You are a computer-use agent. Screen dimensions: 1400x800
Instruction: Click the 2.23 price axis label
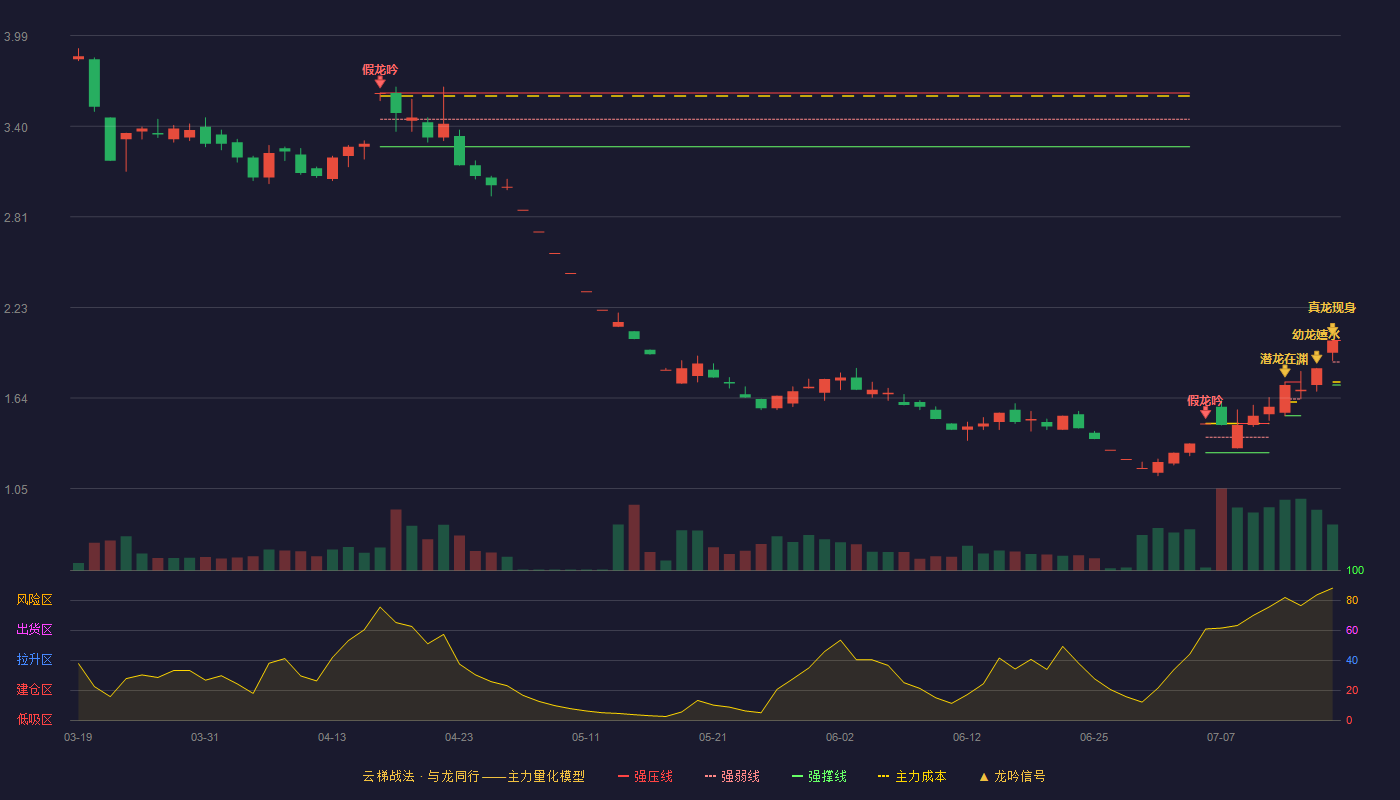15,309
